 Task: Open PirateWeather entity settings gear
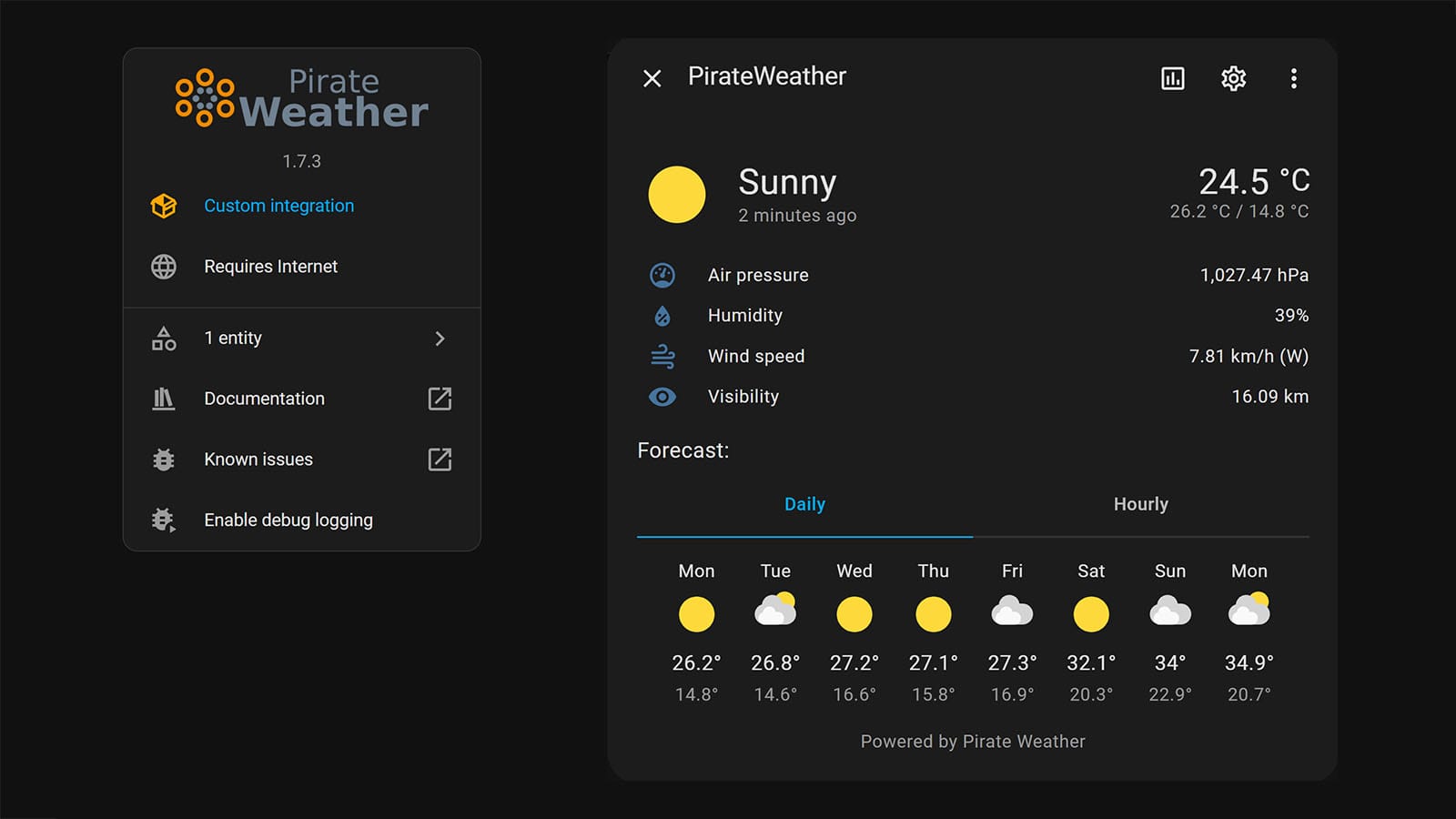(1234, 78)
